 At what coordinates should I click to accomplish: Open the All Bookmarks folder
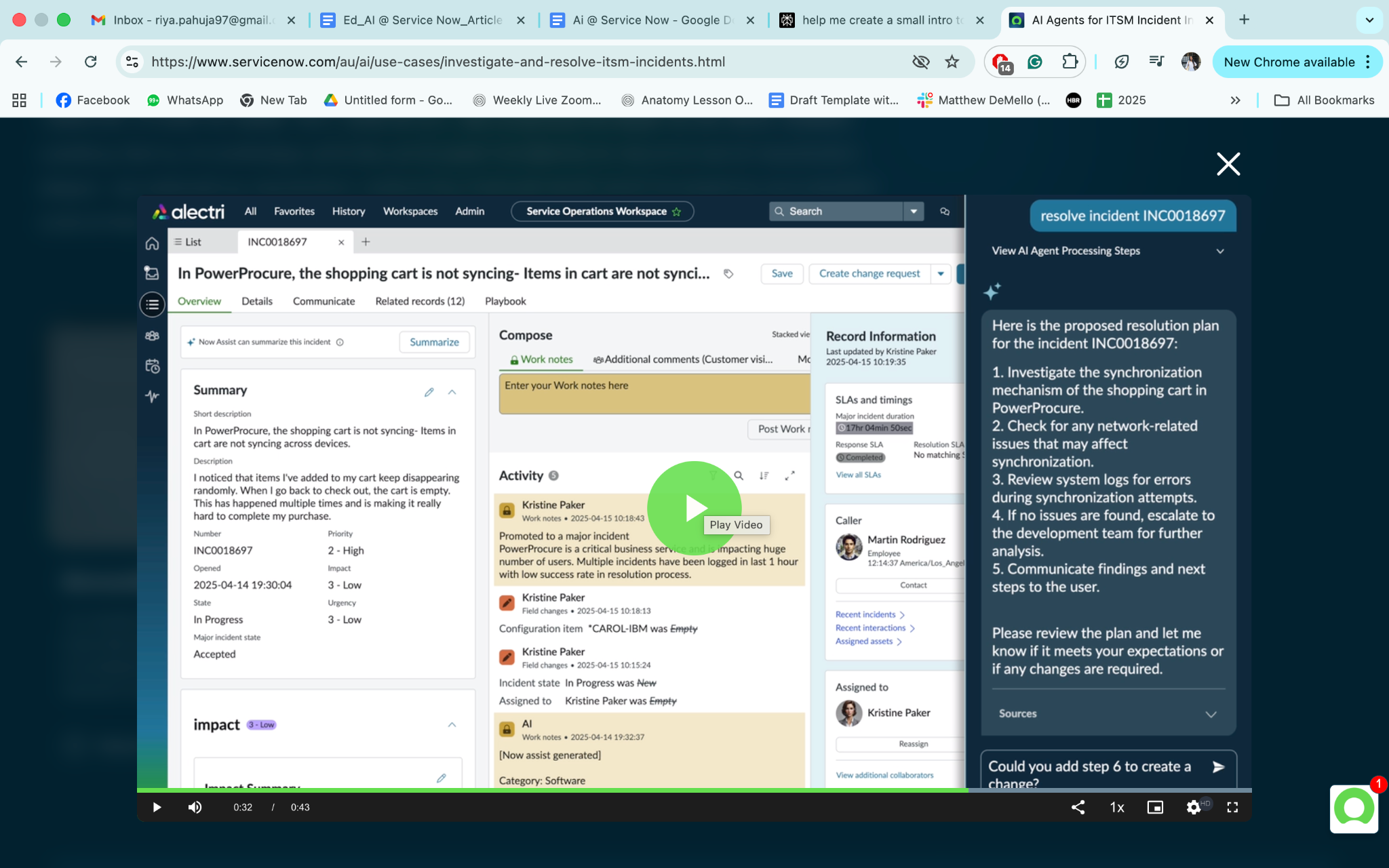click(1325, 100)
